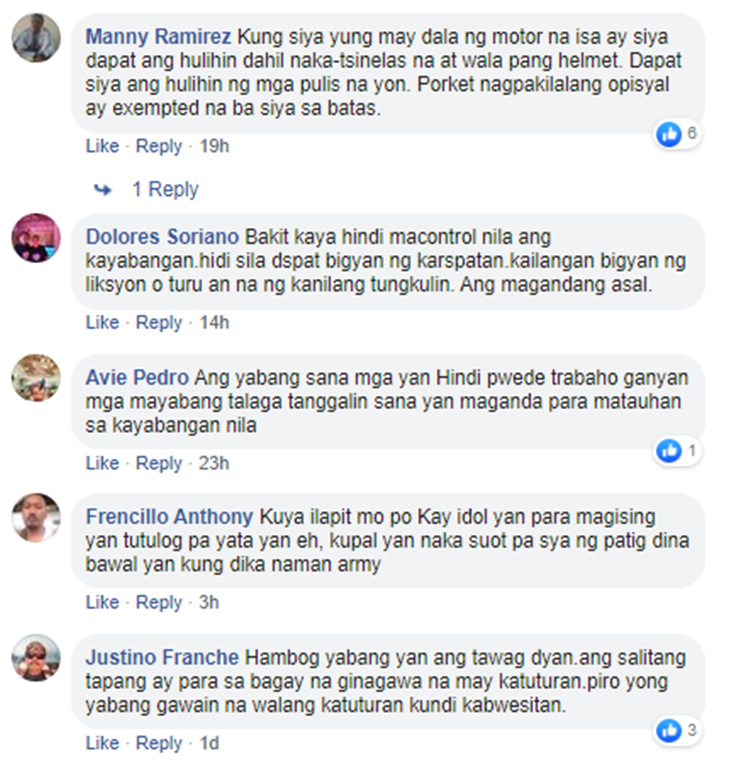This screenshot has height=765, width=750.
Task: Open Dolores Soriano's avatar
Action: [x=36, y=238]
